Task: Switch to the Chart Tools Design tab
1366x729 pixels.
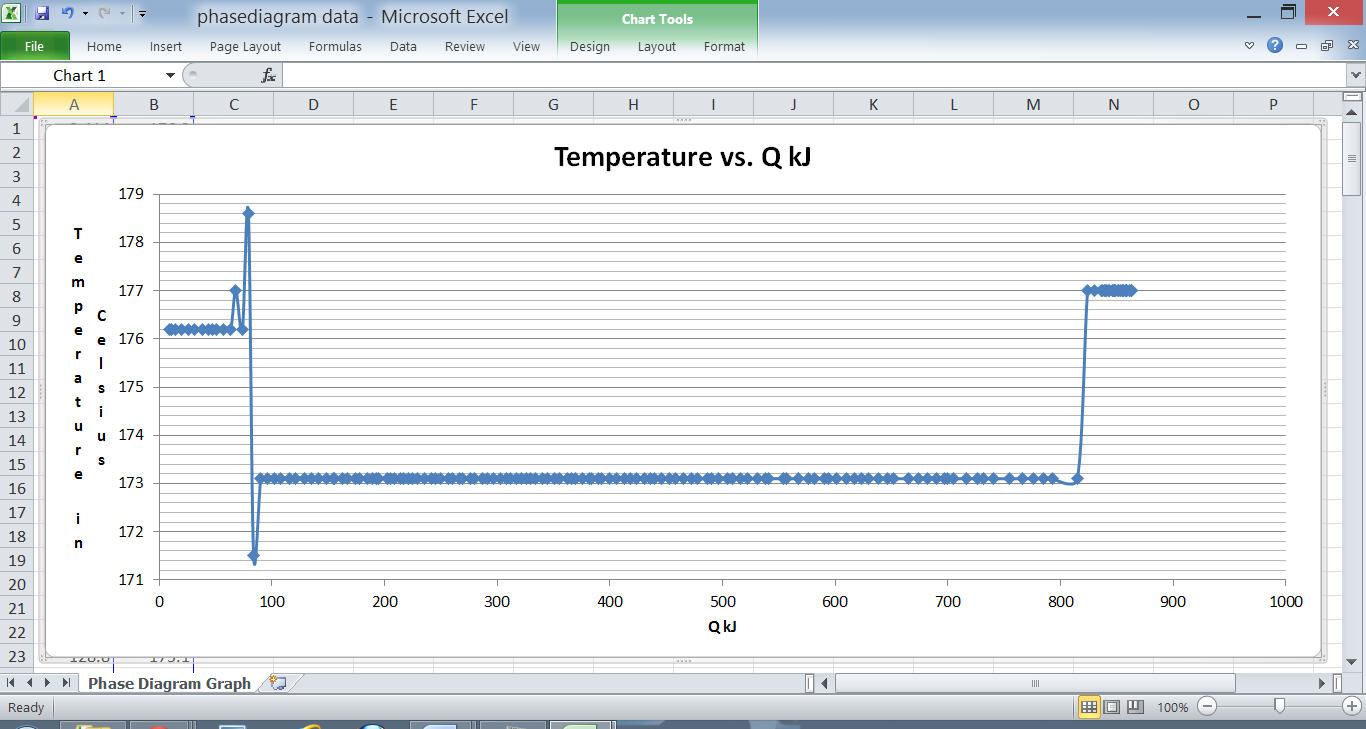Action: click(x=589, y=46)
